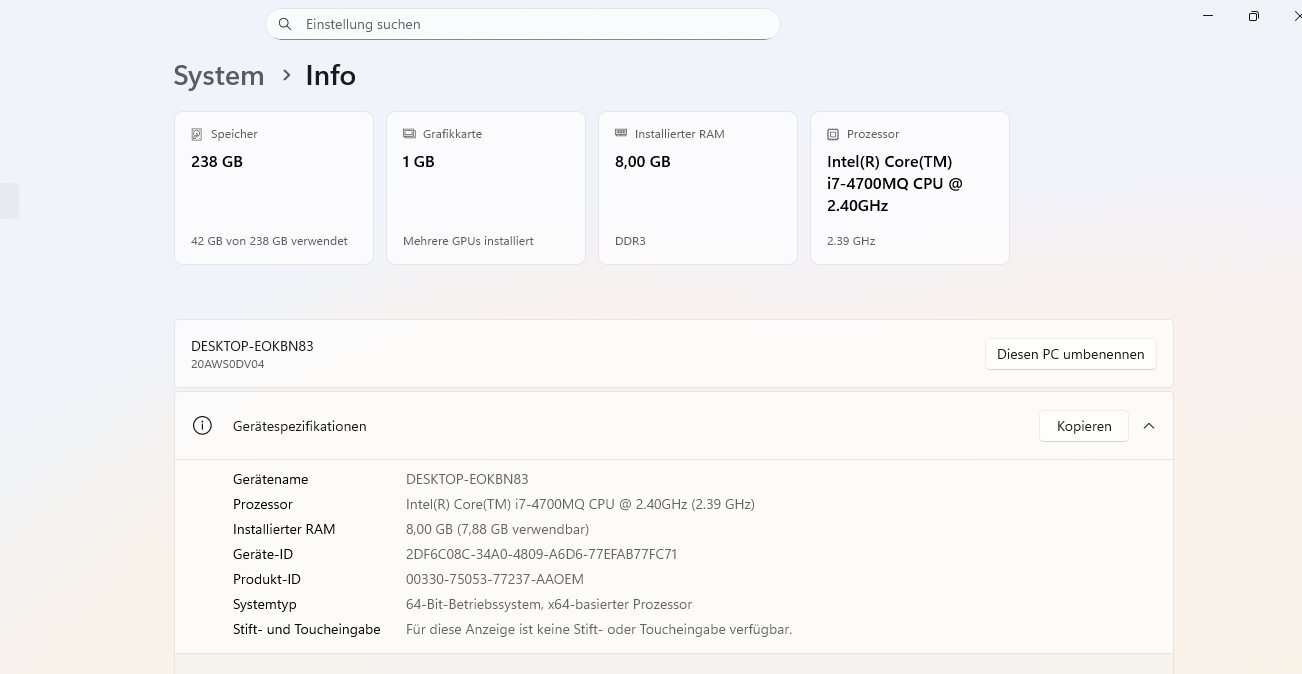This screenshot has width=1302, height=674.
Task: Copy device specifications with Kopieren
Action: coord(1084,426)
